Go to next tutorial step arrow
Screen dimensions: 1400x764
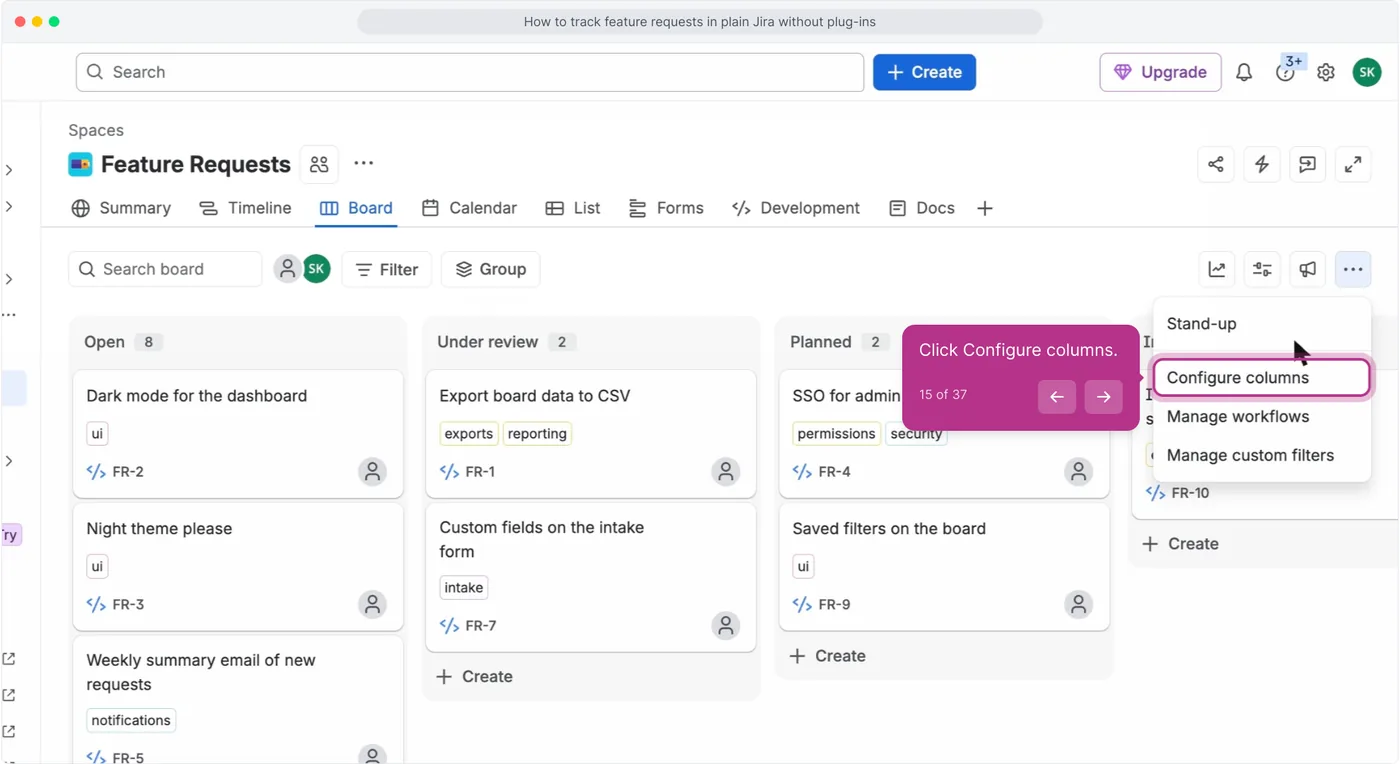point(1103,397)
